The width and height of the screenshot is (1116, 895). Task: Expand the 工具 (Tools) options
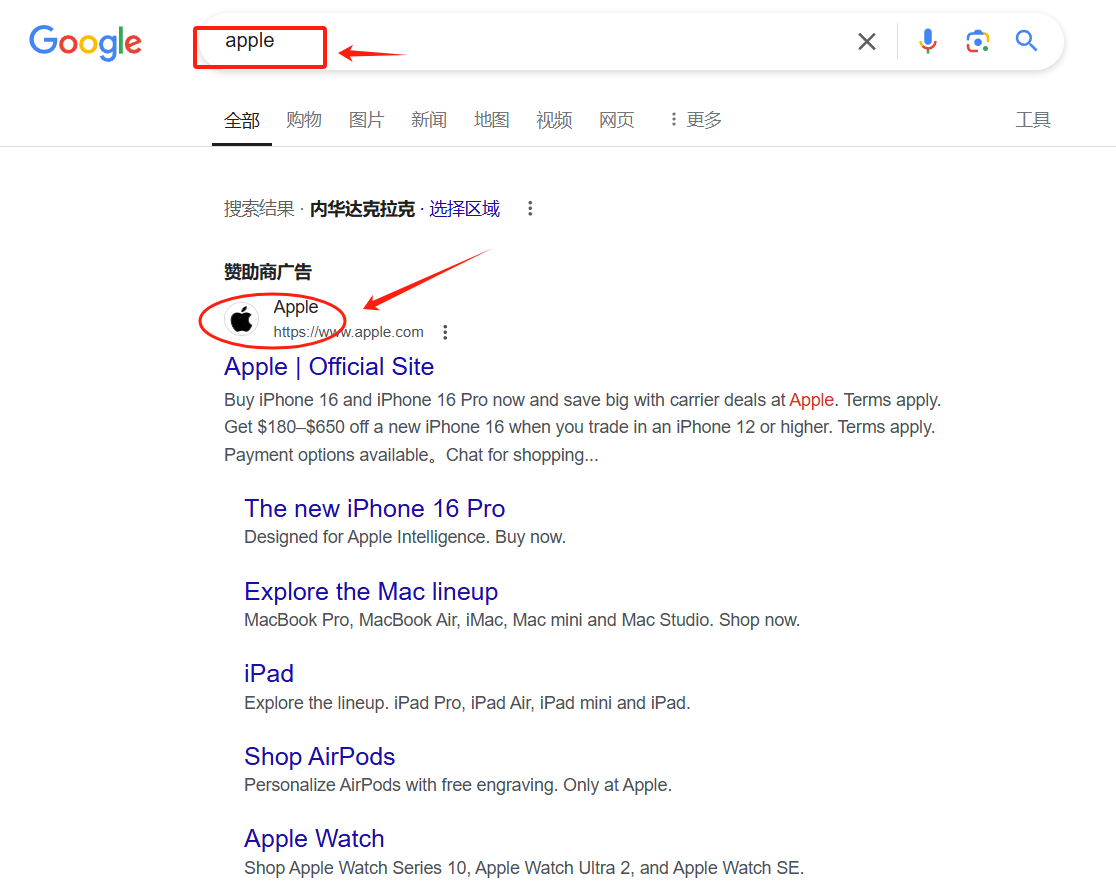click(1033, 119)
